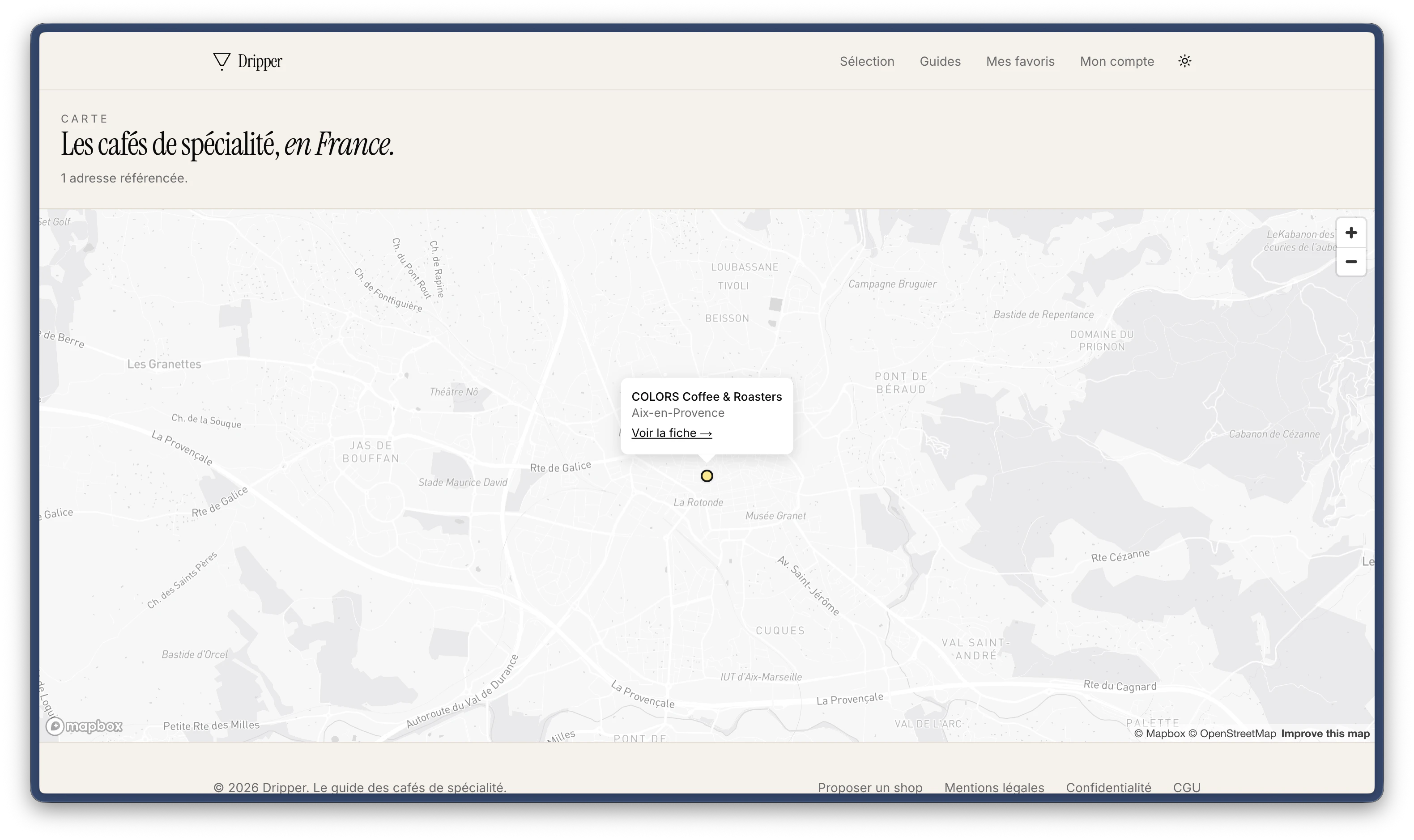Viewport: 1414px width, 840px height.
Task: Click the 'Les Granettes' map label
Action: (164, 365)
